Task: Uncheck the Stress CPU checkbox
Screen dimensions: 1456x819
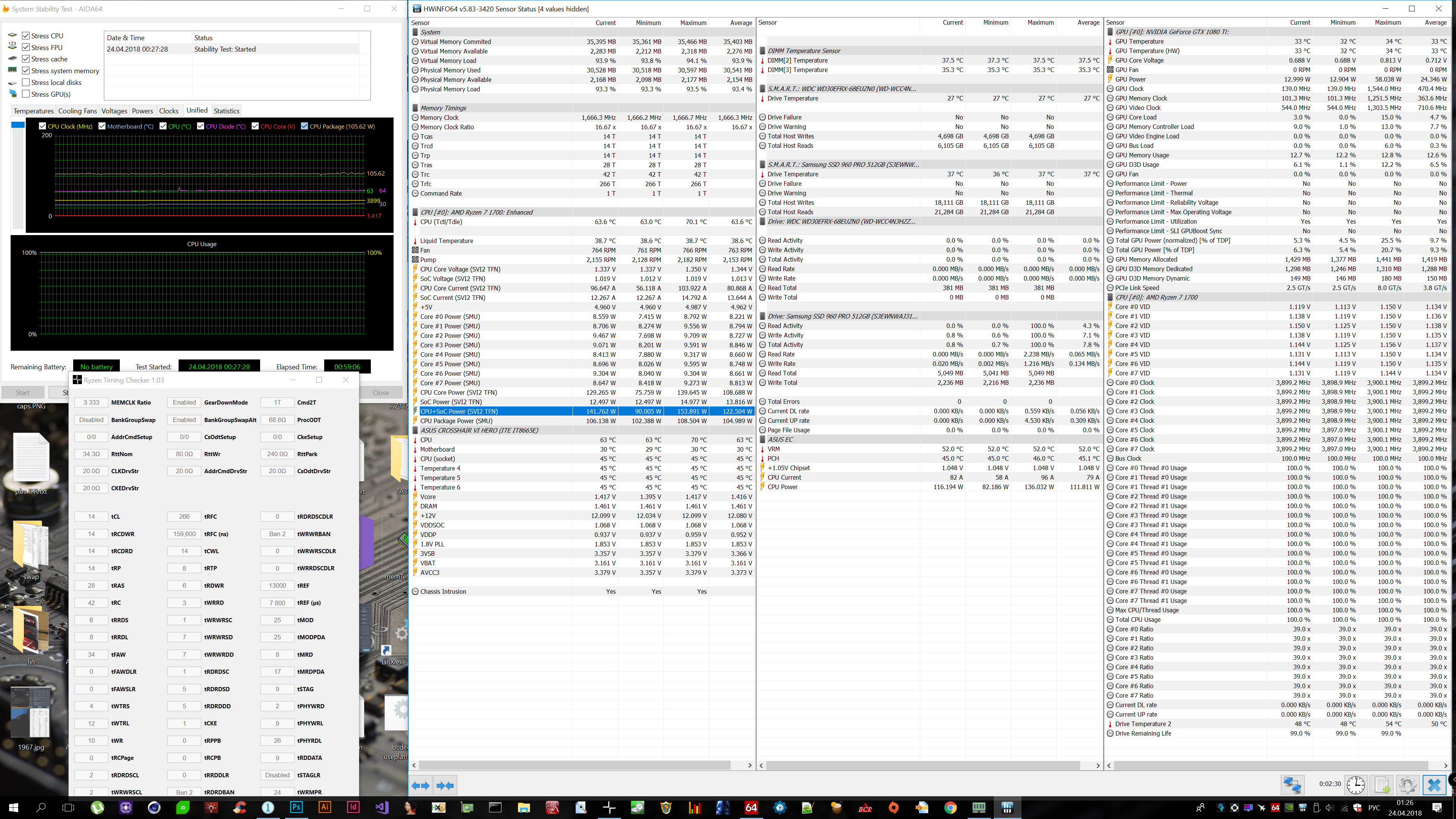Action: (26, 36)
